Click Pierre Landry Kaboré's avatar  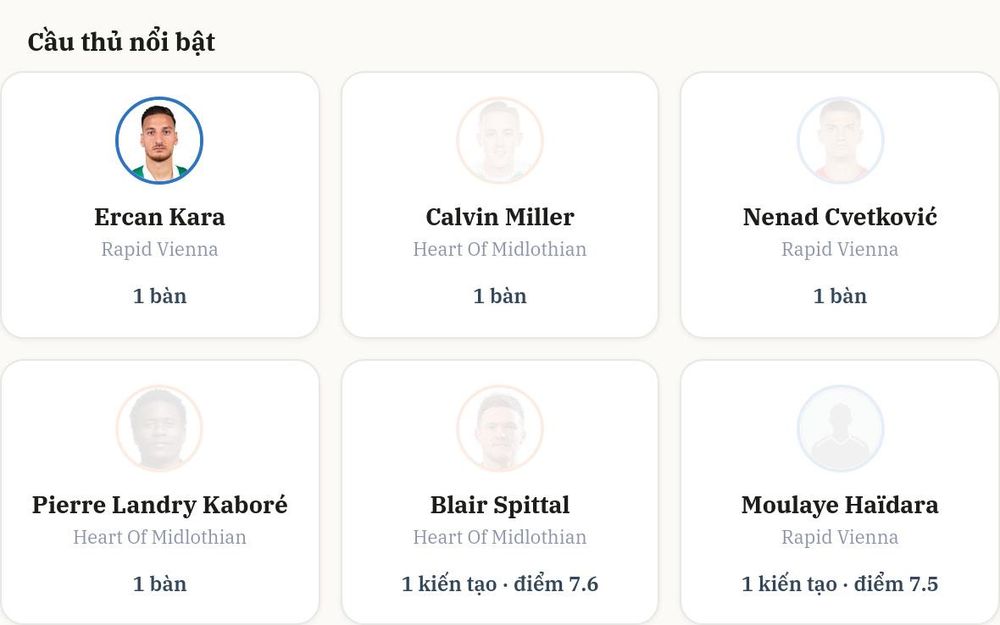click(159, 428)
